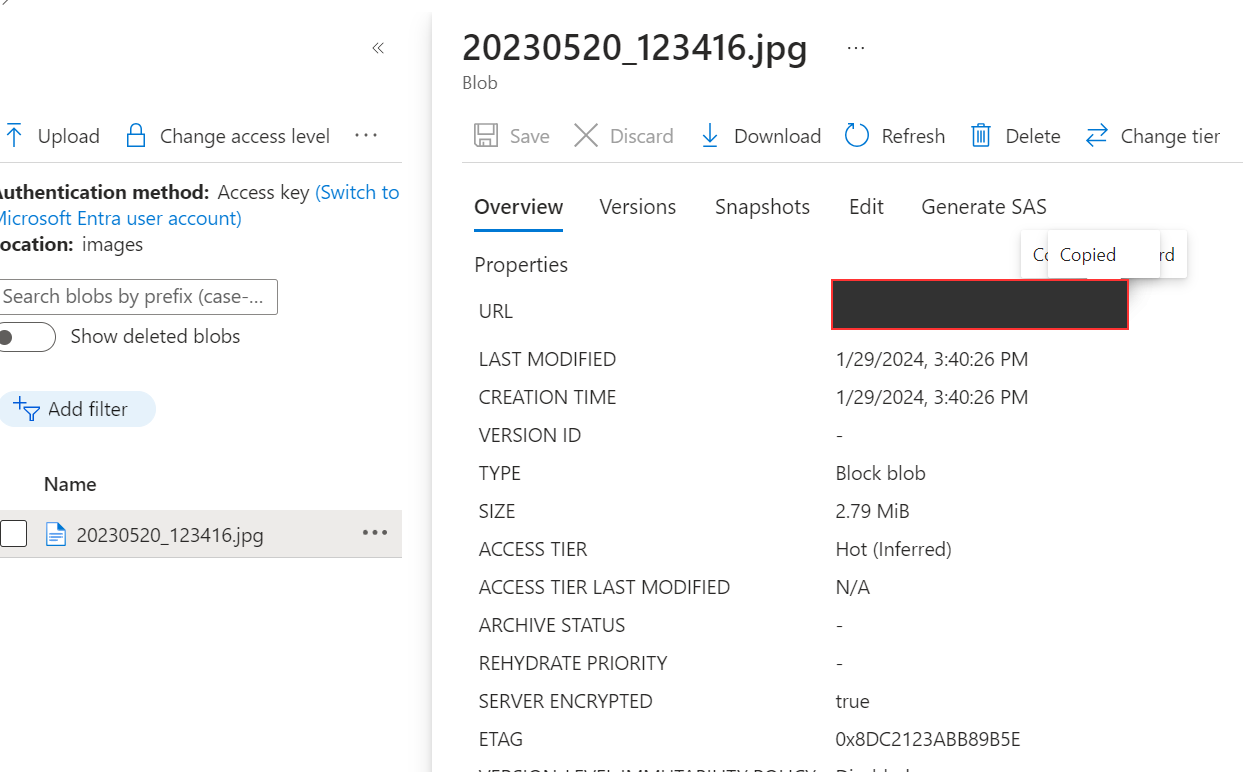Image resolution: width=1243 pixels, height=772 pixels.
Task: Select checkbox for 20230520_123416.jpg blob
Action: [14, 534]
